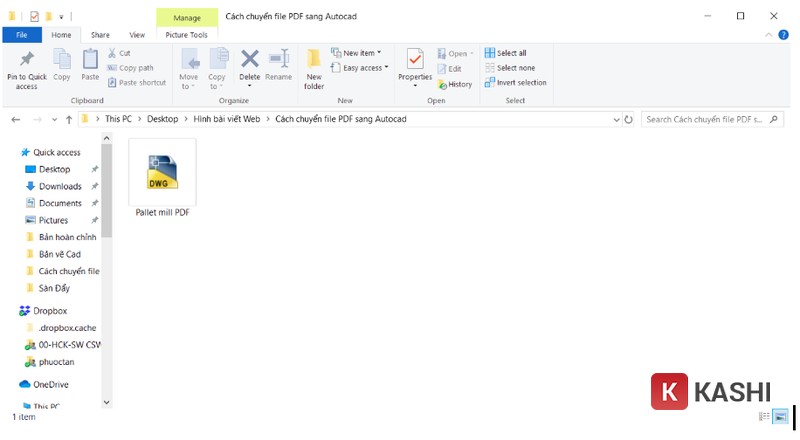Open Help question mark icon

point(783,35)
